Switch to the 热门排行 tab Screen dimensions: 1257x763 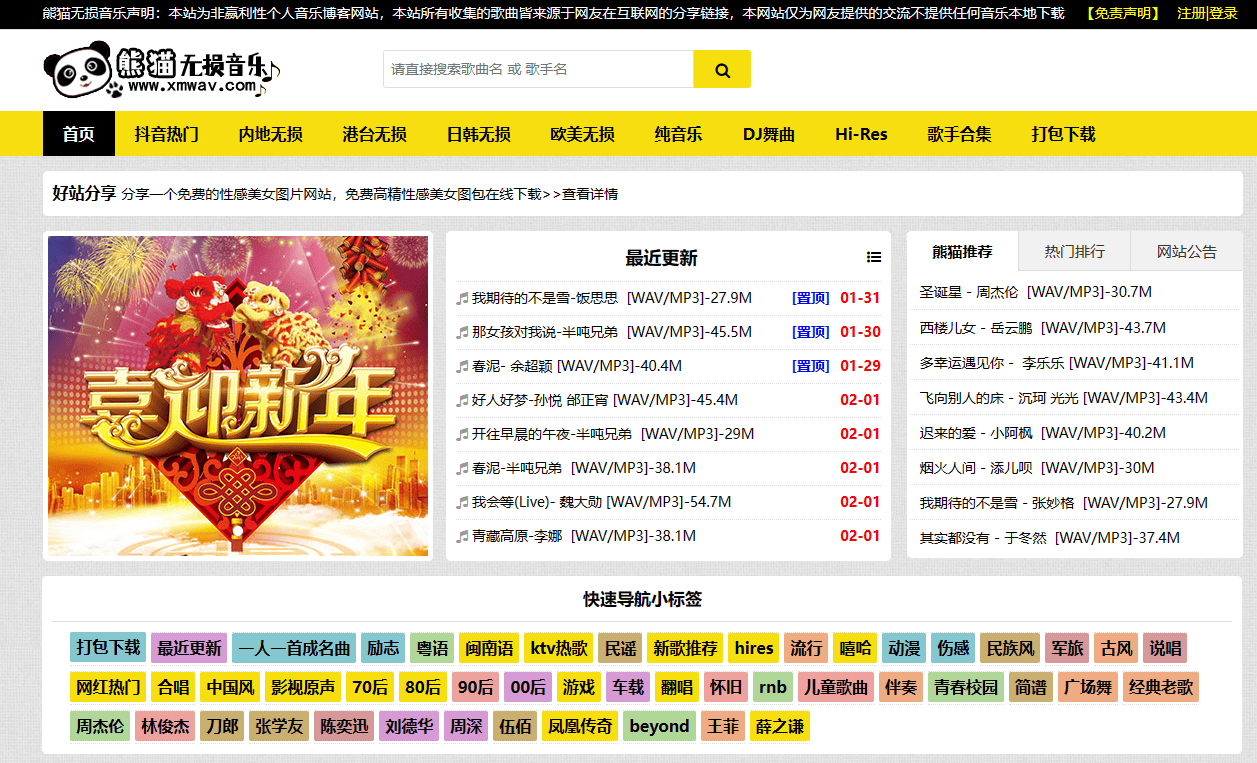[1074, 251]
